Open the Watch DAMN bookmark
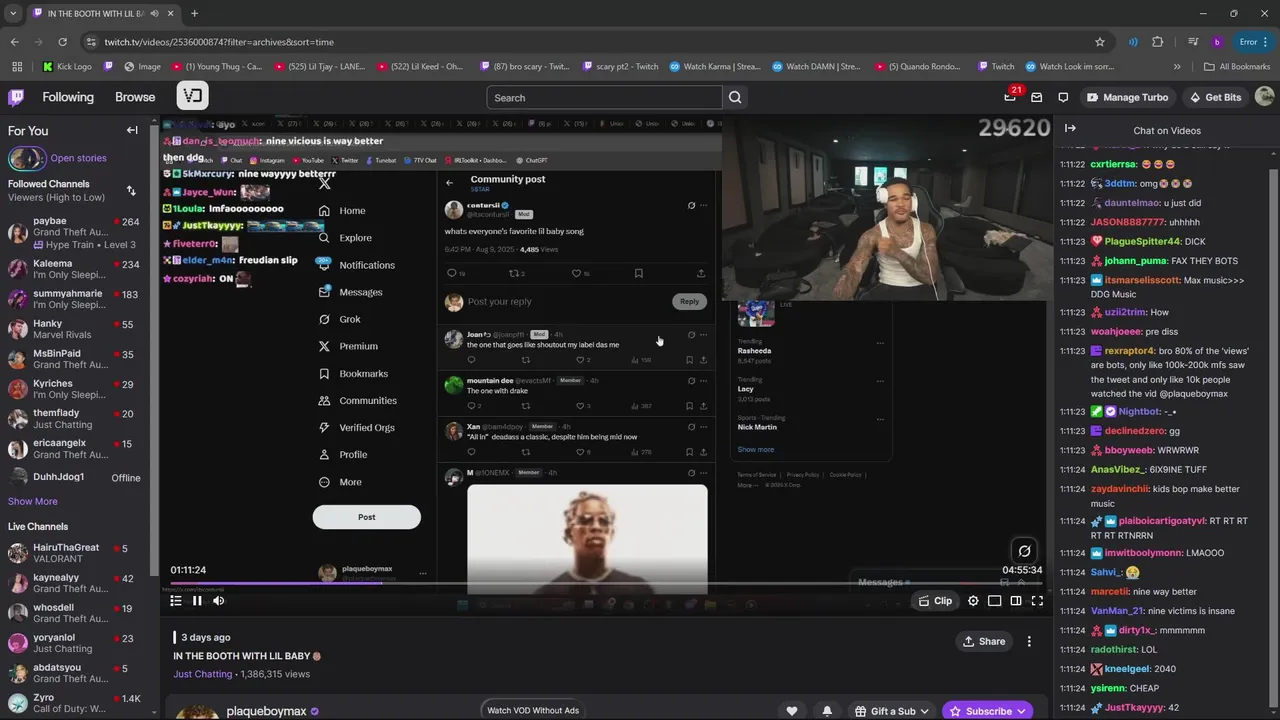This screenshot has width=1280, height=720. [814, 67]
